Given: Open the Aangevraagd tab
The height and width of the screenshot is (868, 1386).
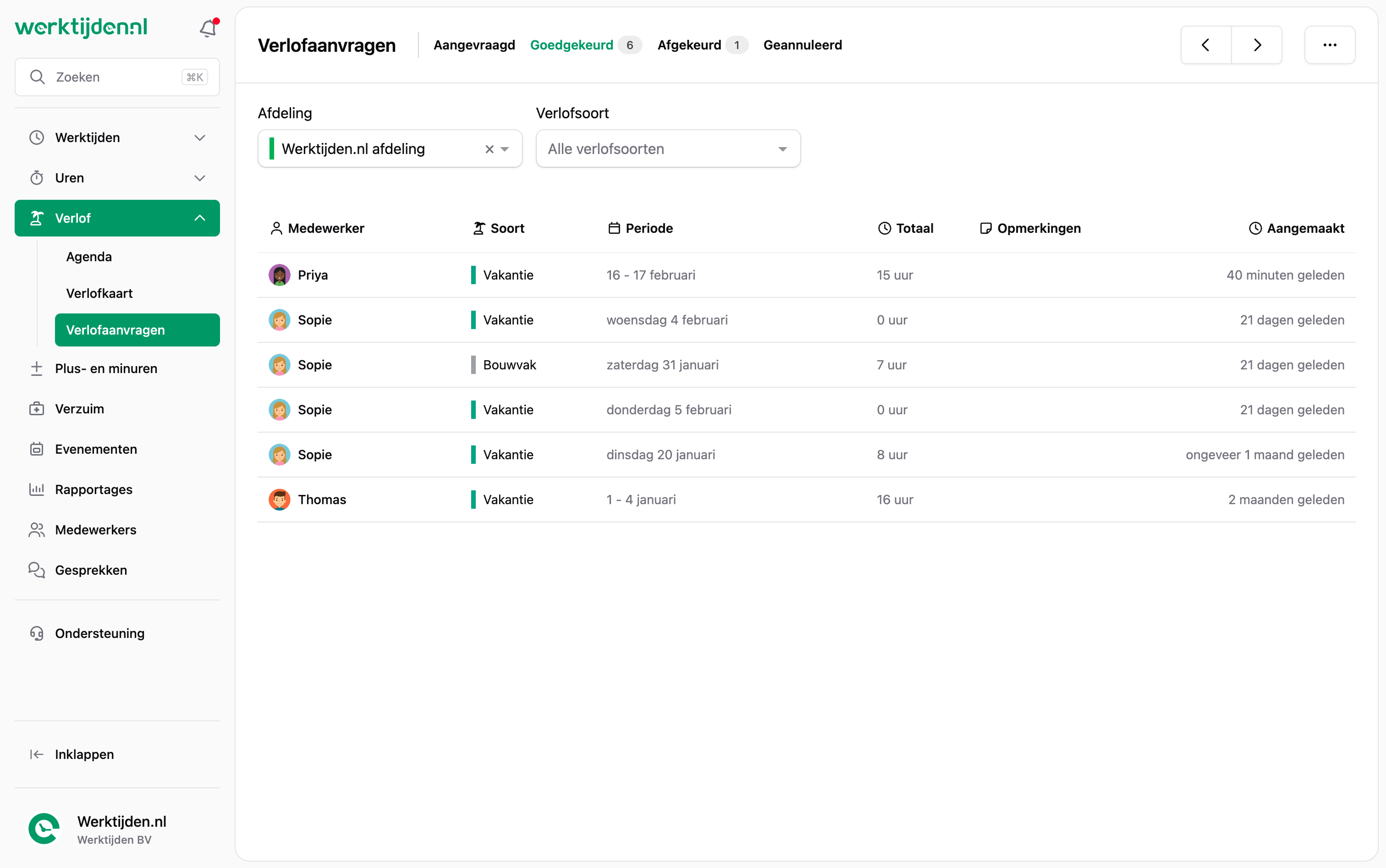Looking at the screenshot, I should [x=474, y=45].
